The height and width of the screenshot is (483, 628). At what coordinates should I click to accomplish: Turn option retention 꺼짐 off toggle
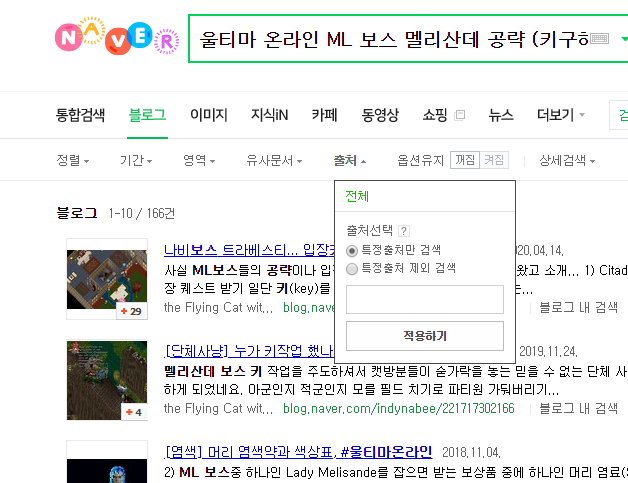coord(465,160)
